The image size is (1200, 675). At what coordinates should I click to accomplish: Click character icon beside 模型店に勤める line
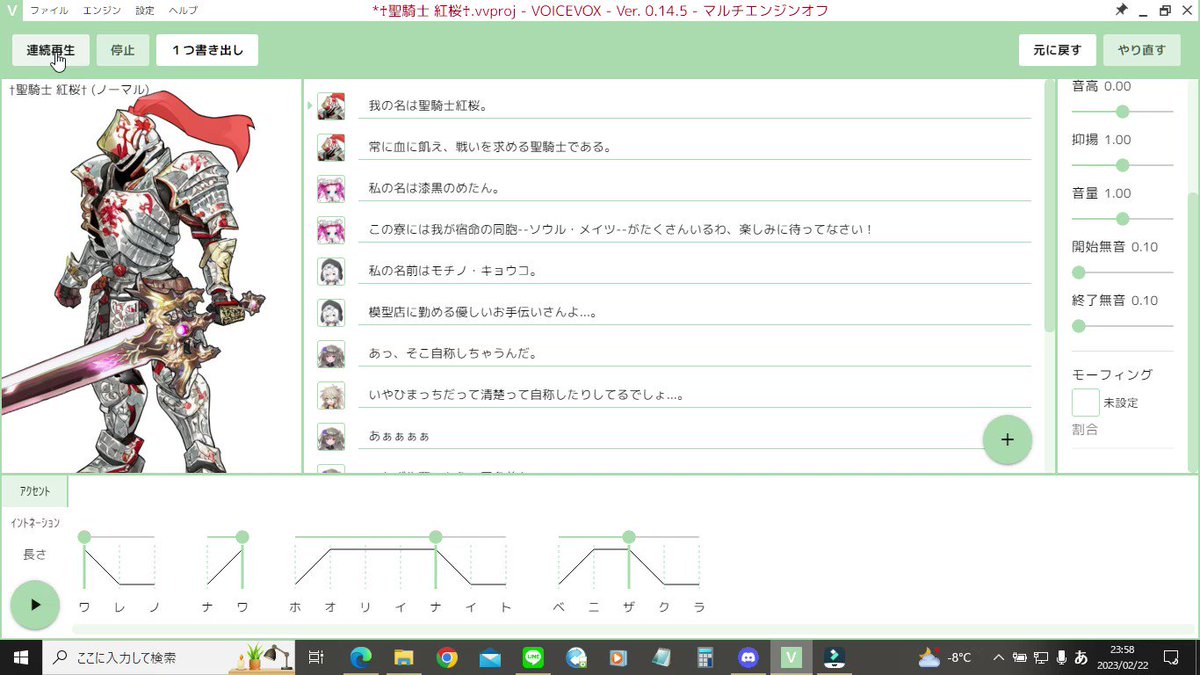(x=331, y=313)
